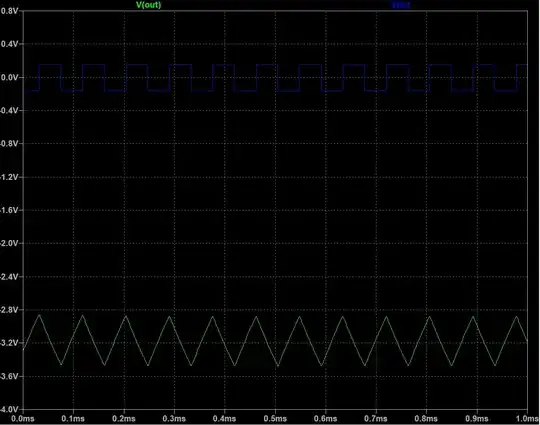
Task: Click the blue trace label at top
Action: (401, 5)
